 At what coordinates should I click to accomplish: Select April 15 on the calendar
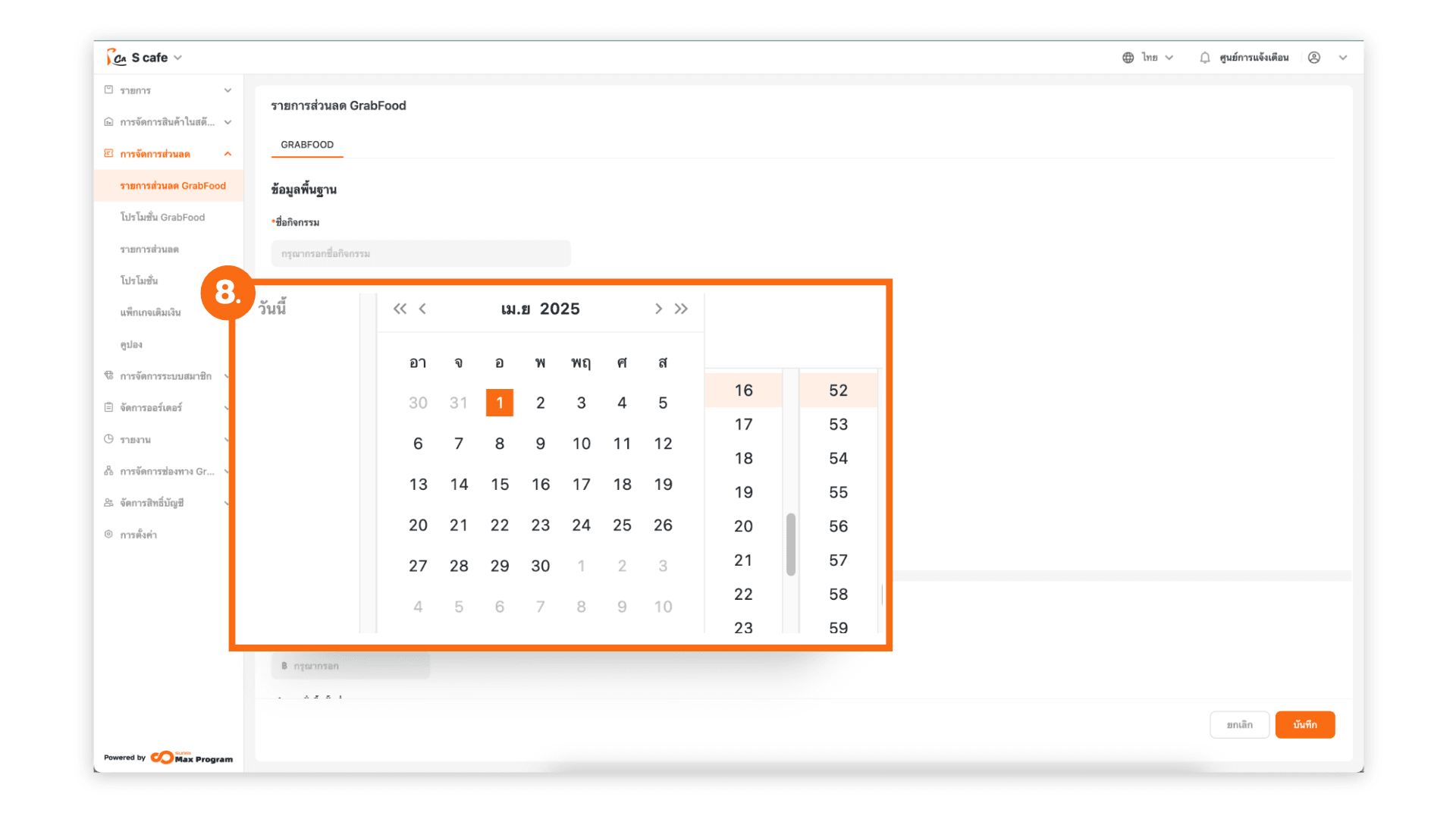point(500,485)
